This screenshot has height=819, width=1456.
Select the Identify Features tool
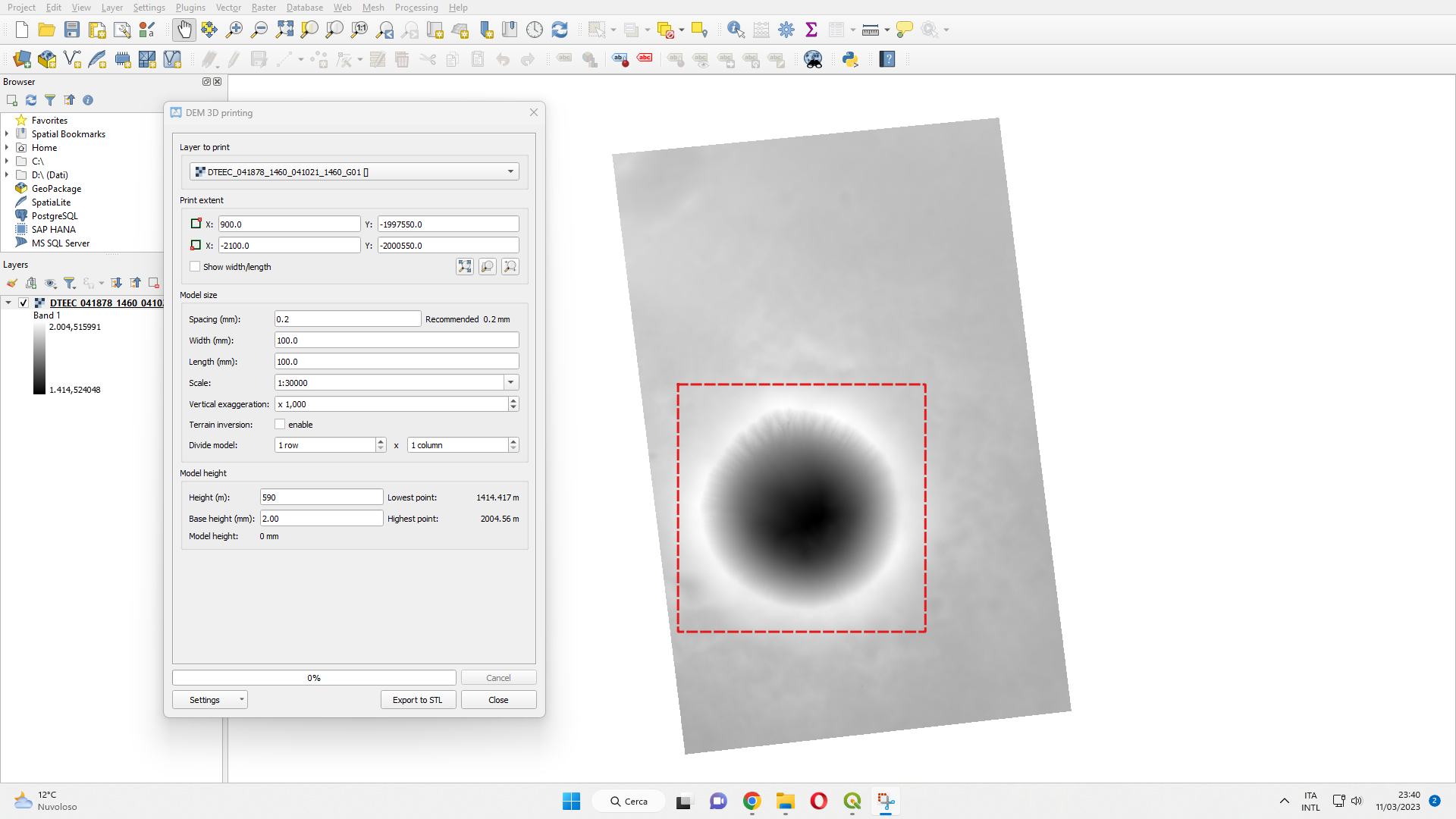[736, 30]
